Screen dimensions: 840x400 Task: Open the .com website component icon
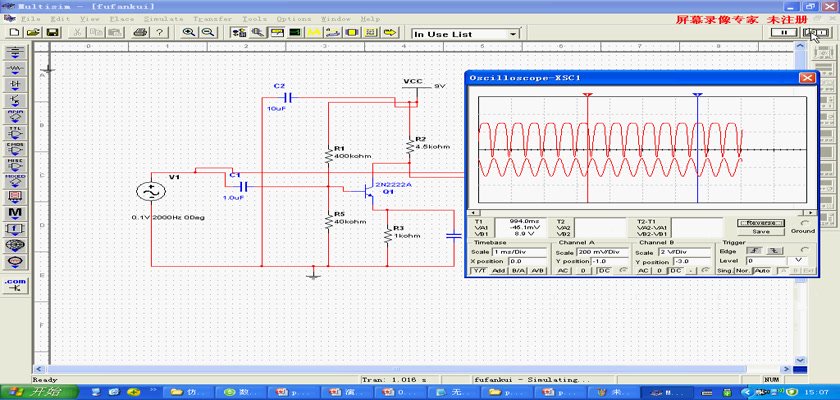point(16,285)
